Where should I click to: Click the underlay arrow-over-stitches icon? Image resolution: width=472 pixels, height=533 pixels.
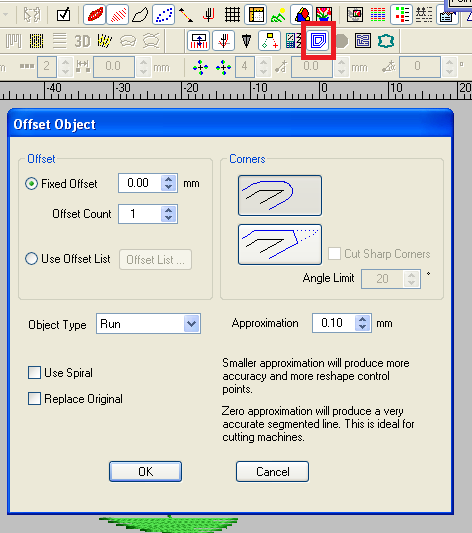click(x=199, y=40)
